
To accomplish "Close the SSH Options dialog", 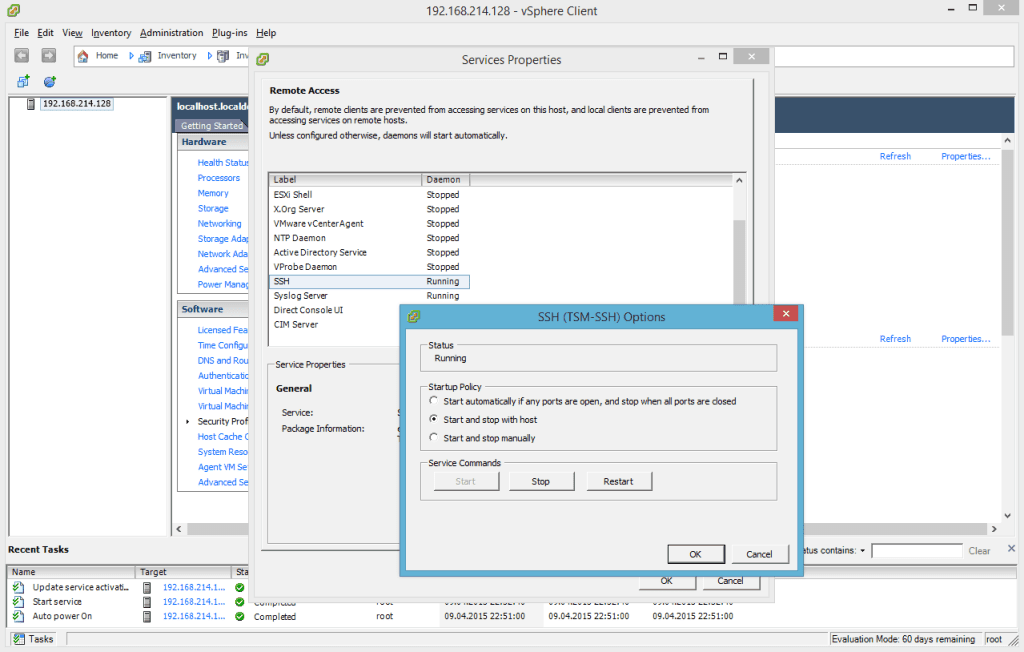I will 786,314.
